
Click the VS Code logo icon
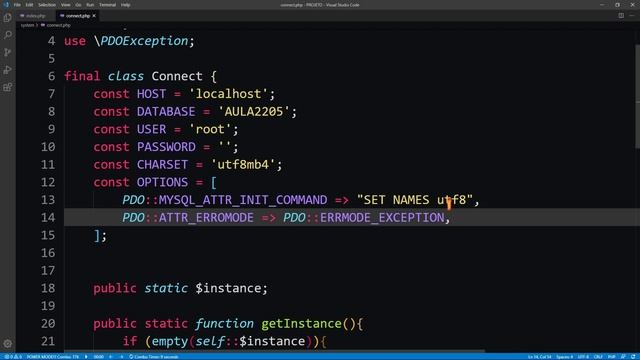(6, 5)
